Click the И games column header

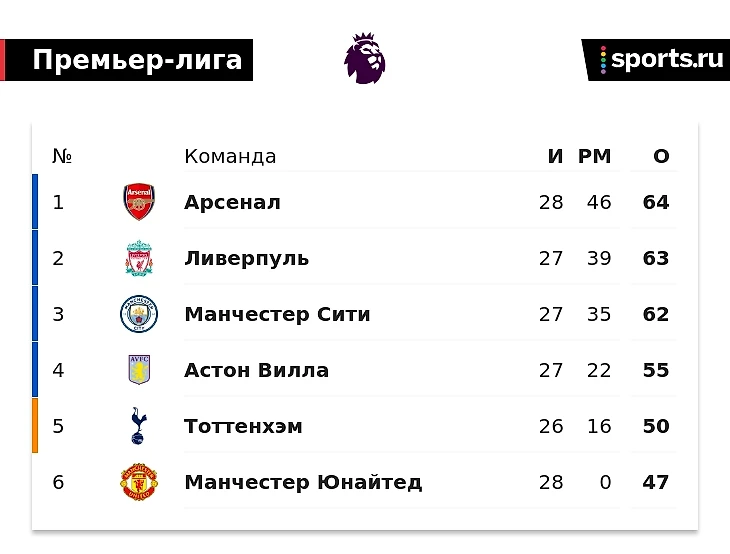(x=555, y=157)
